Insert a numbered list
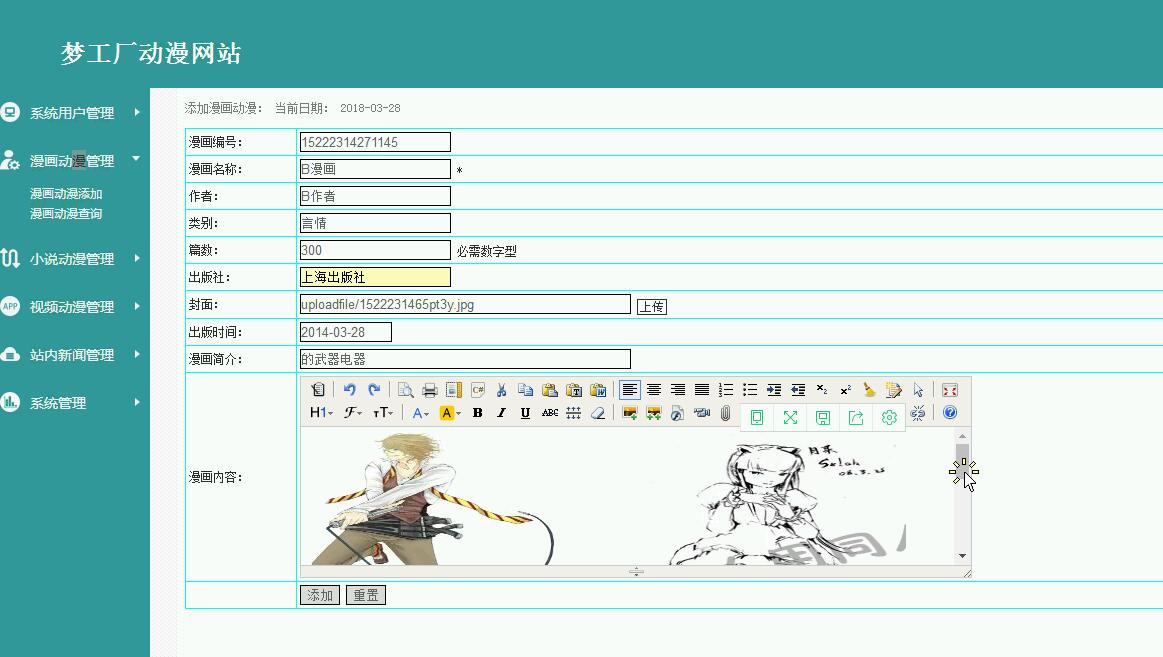This screenshot has height=657, width=1163. [726, 389]
